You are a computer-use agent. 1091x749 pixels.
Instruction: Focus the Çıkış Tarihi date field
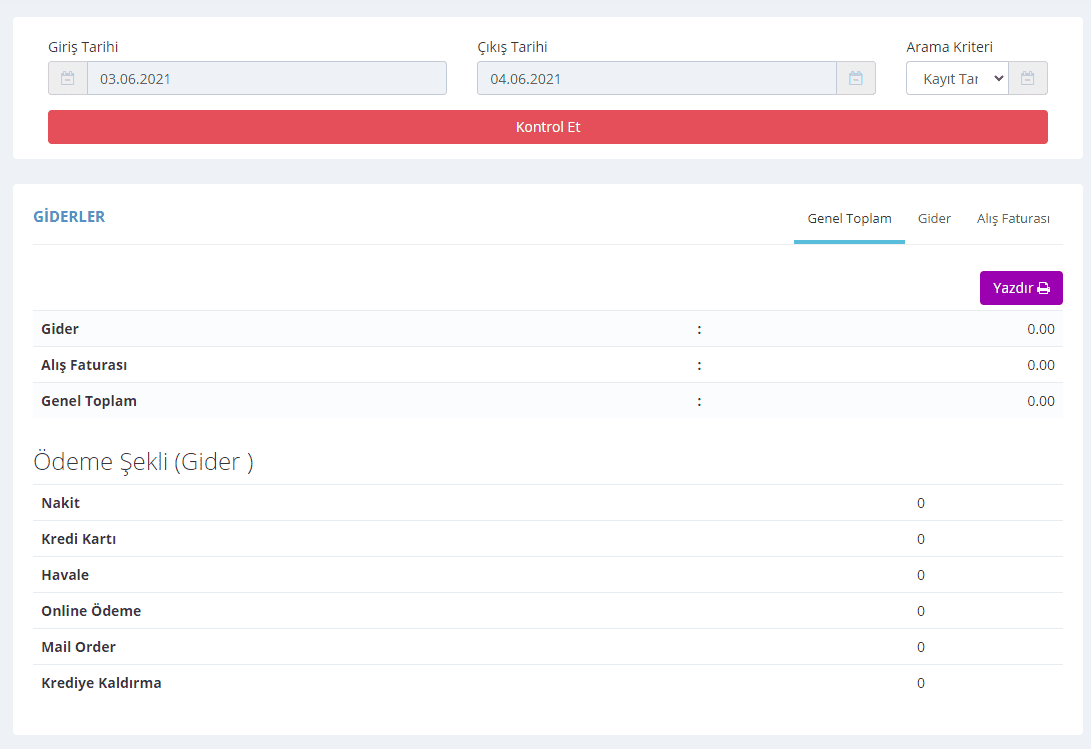pos(657,79)
